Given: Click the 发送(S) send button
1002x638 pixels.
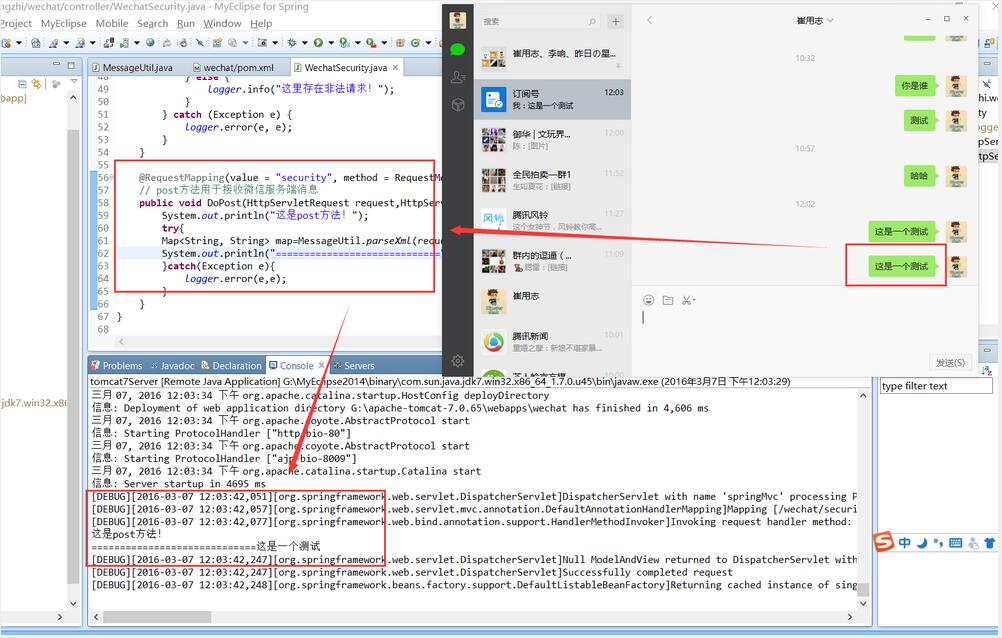Looking at the screenshot, I should (949, 362).
